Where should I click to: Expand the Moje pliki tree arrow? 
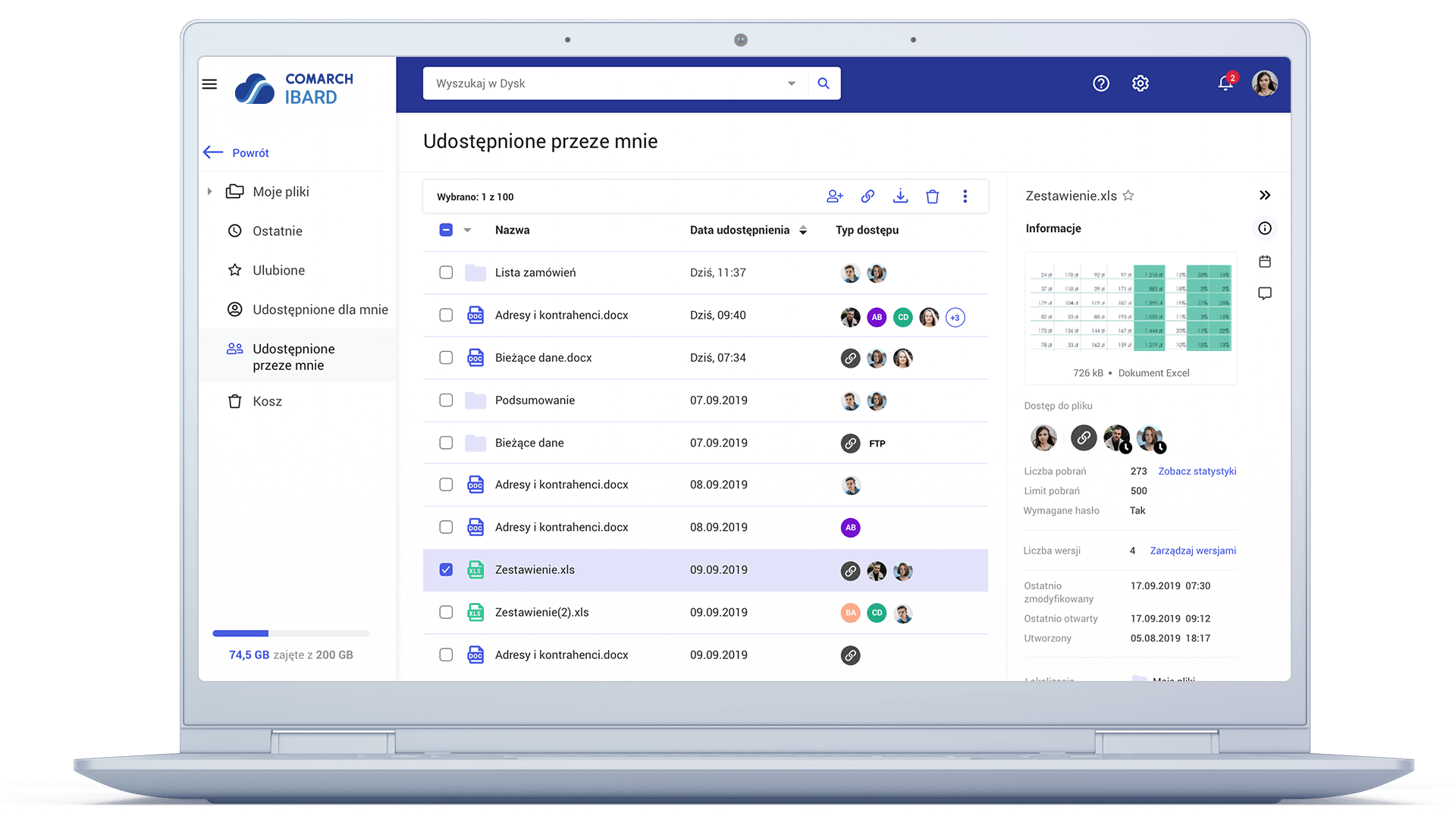click(x=210, y=192)
